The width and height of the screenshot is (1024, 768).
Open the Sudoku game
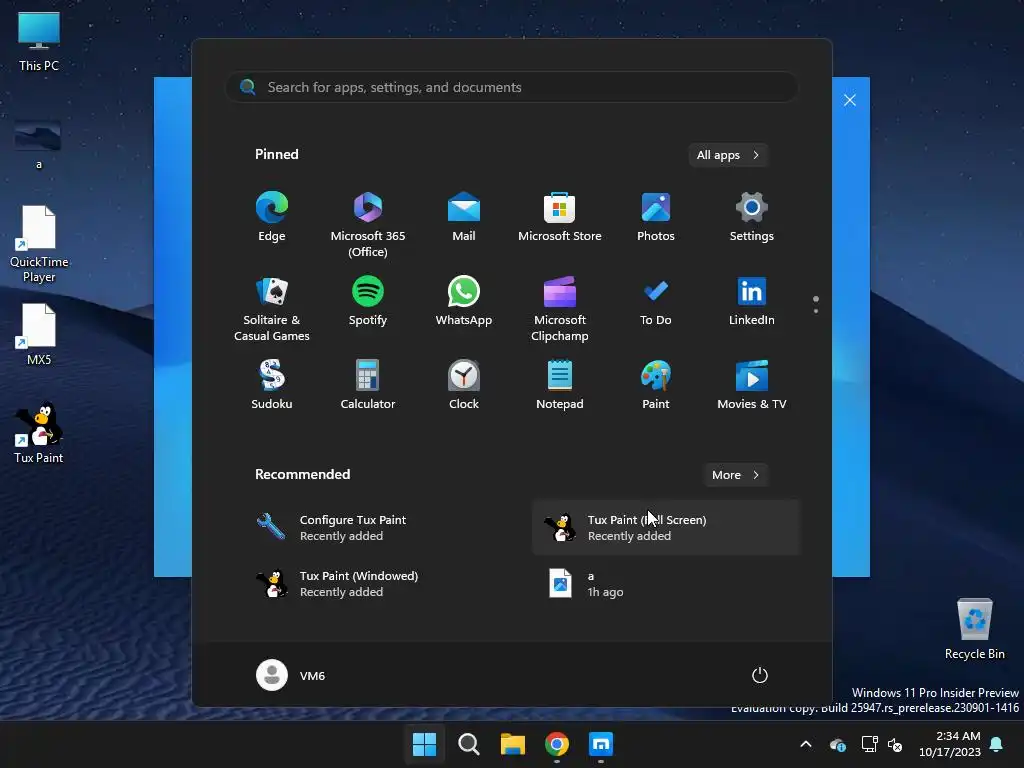click(x=272, y=385)
